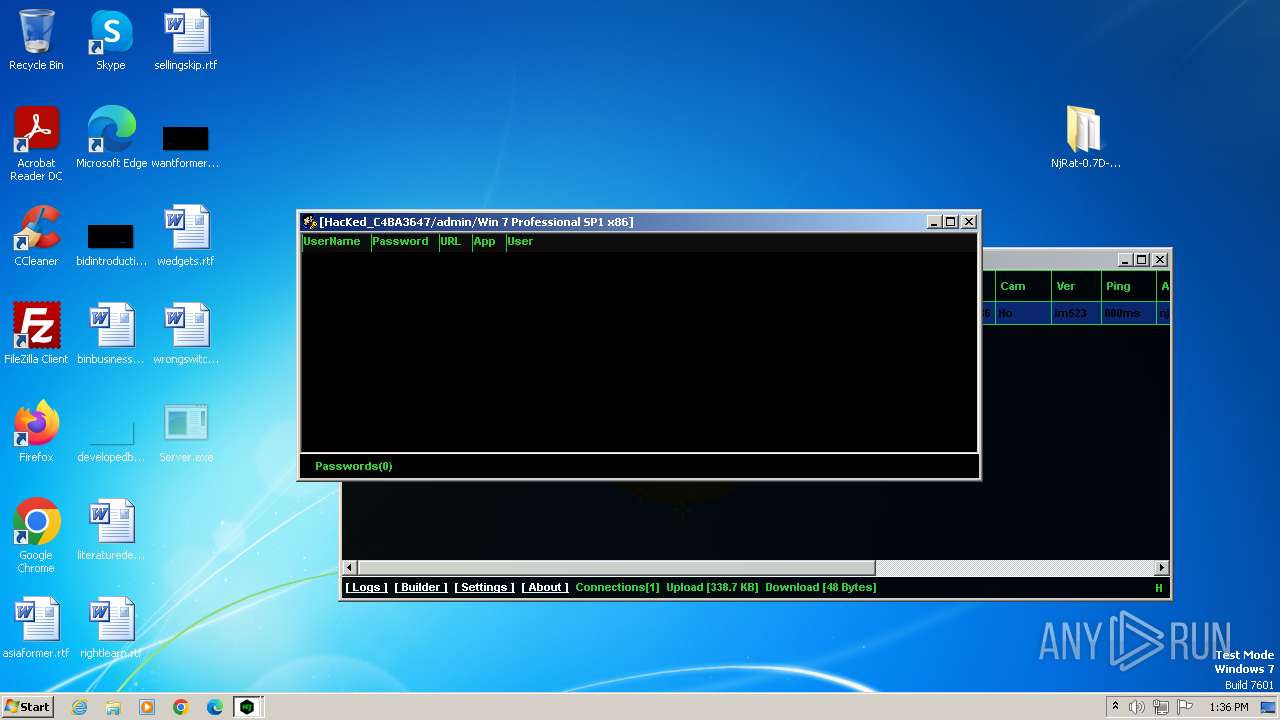The height and width of the screenshot is (720, 1280).
Task: Open the NjRat Settings link
Action: coord(484,587)
